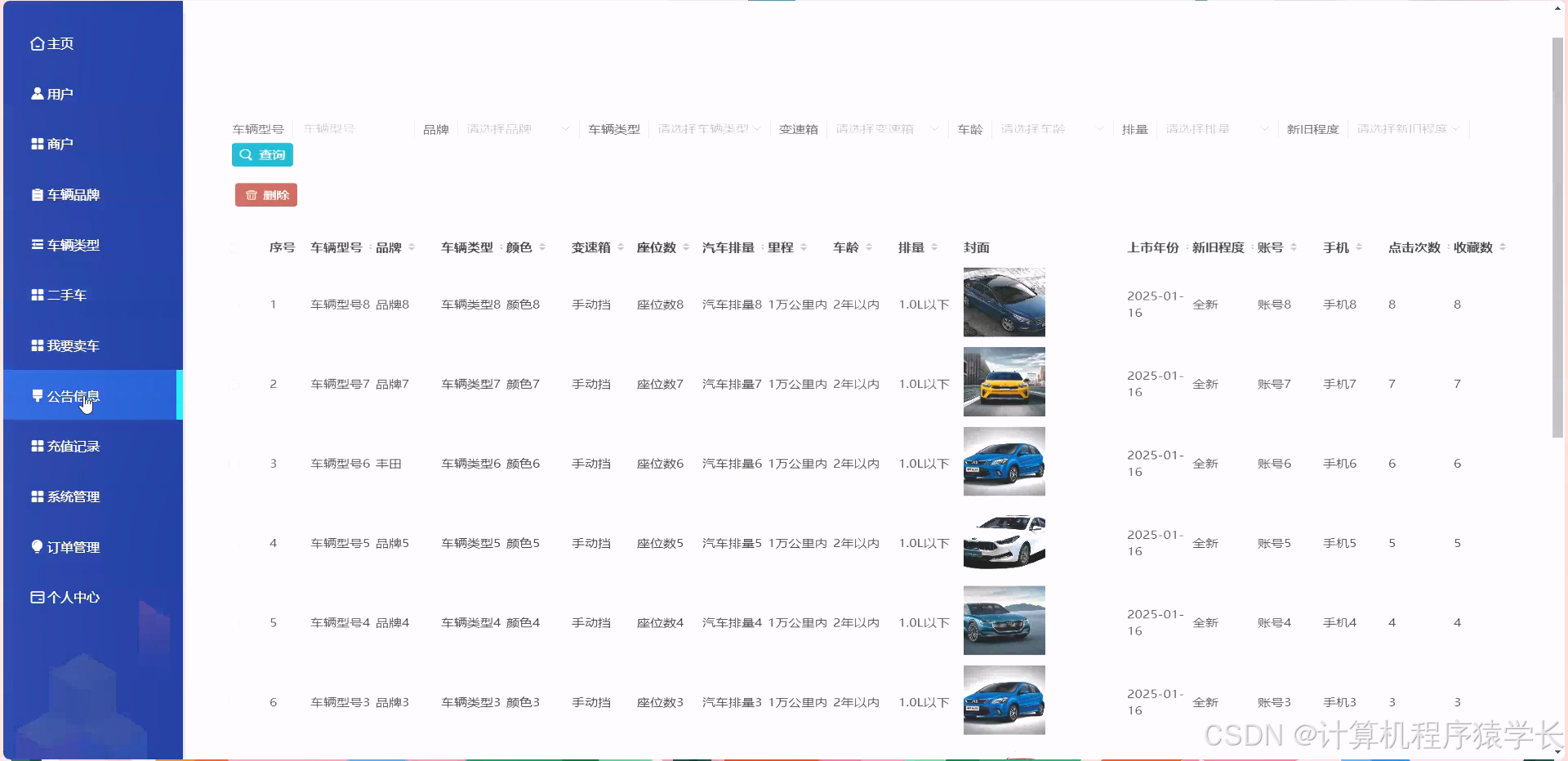Open the 品牌 dropdown selector
The width and height of the screenshot is (1568, 761).
tap(516, 128)
